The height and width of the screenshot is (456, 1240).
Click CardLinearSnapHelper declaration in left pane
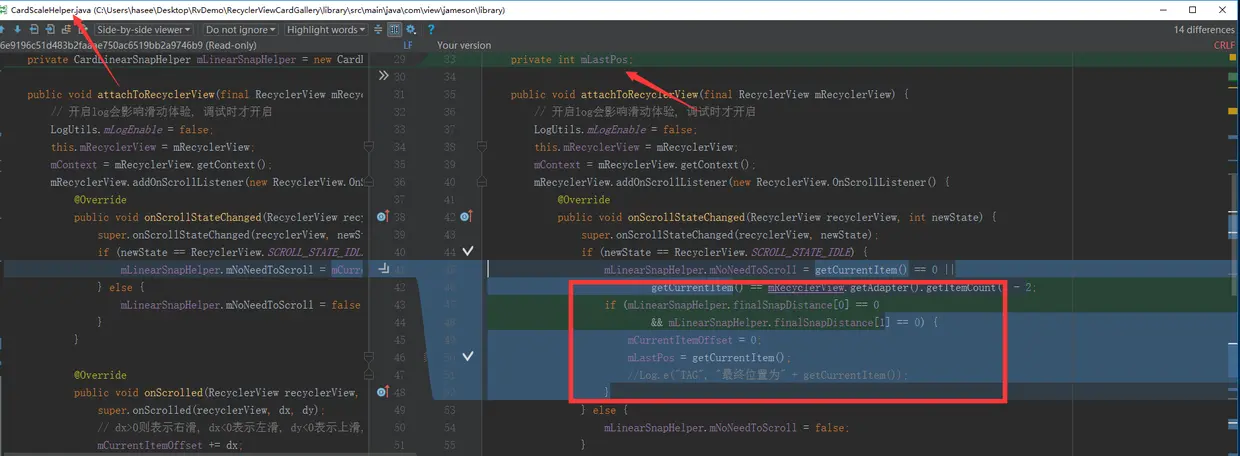195,60
